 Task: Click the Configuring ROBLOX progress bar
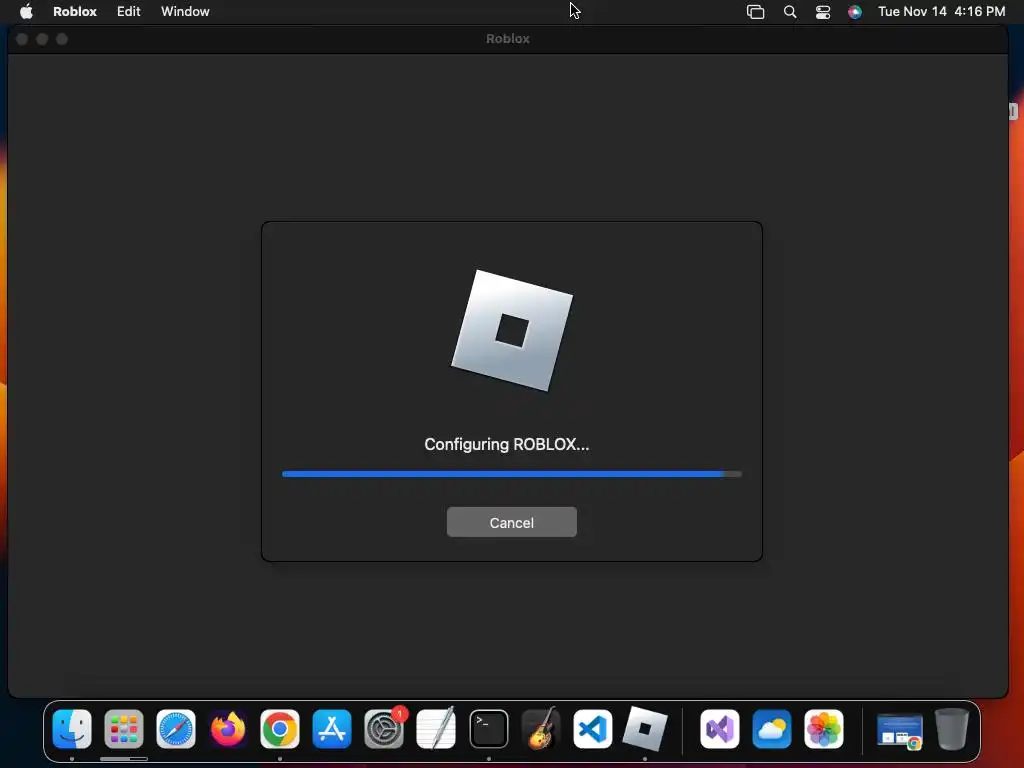(x=511, y=474)
